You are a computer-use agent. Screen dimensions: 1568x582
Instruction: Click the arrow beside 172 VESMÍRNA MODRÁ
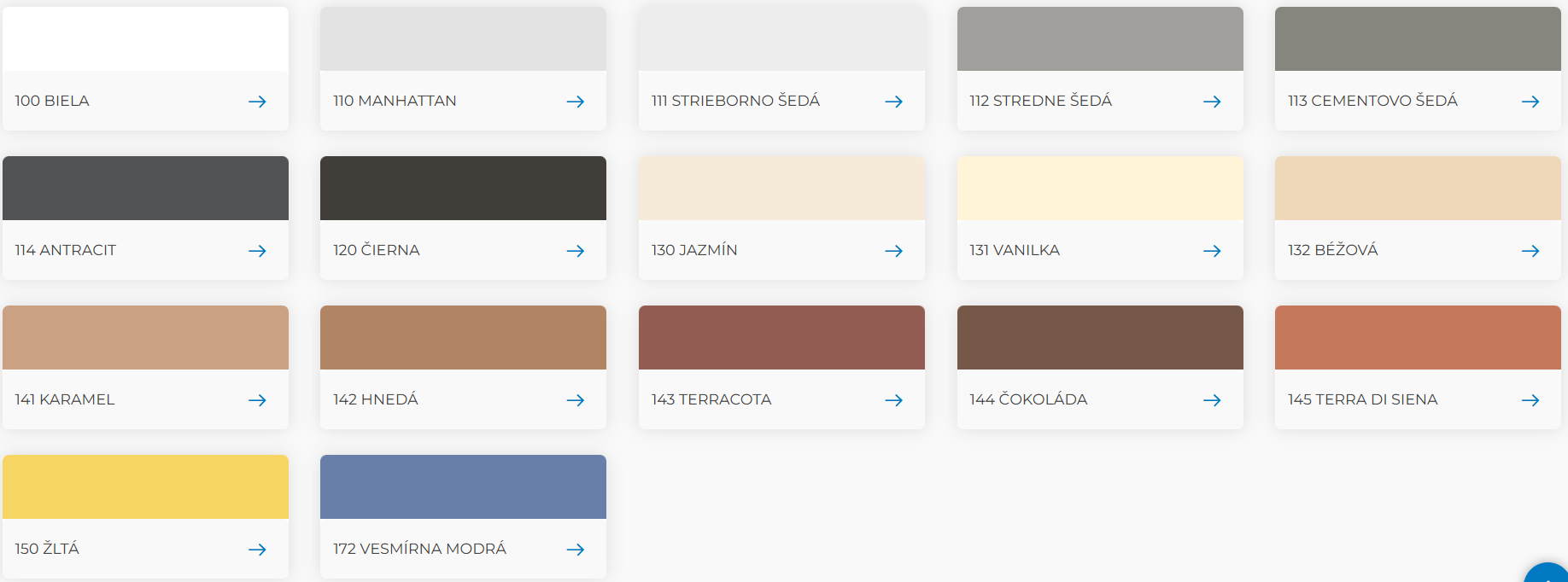coord(576,550)
